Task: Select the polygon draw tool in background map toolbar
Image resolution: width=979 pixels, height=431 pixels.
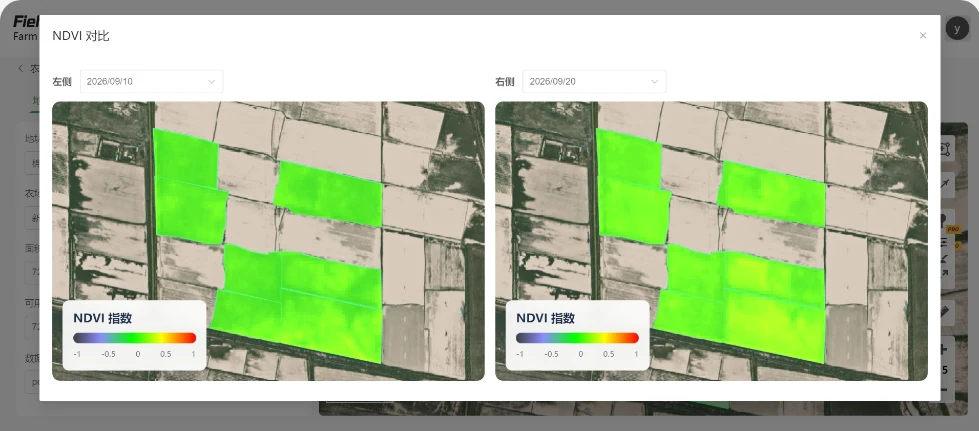Action: 945,149
